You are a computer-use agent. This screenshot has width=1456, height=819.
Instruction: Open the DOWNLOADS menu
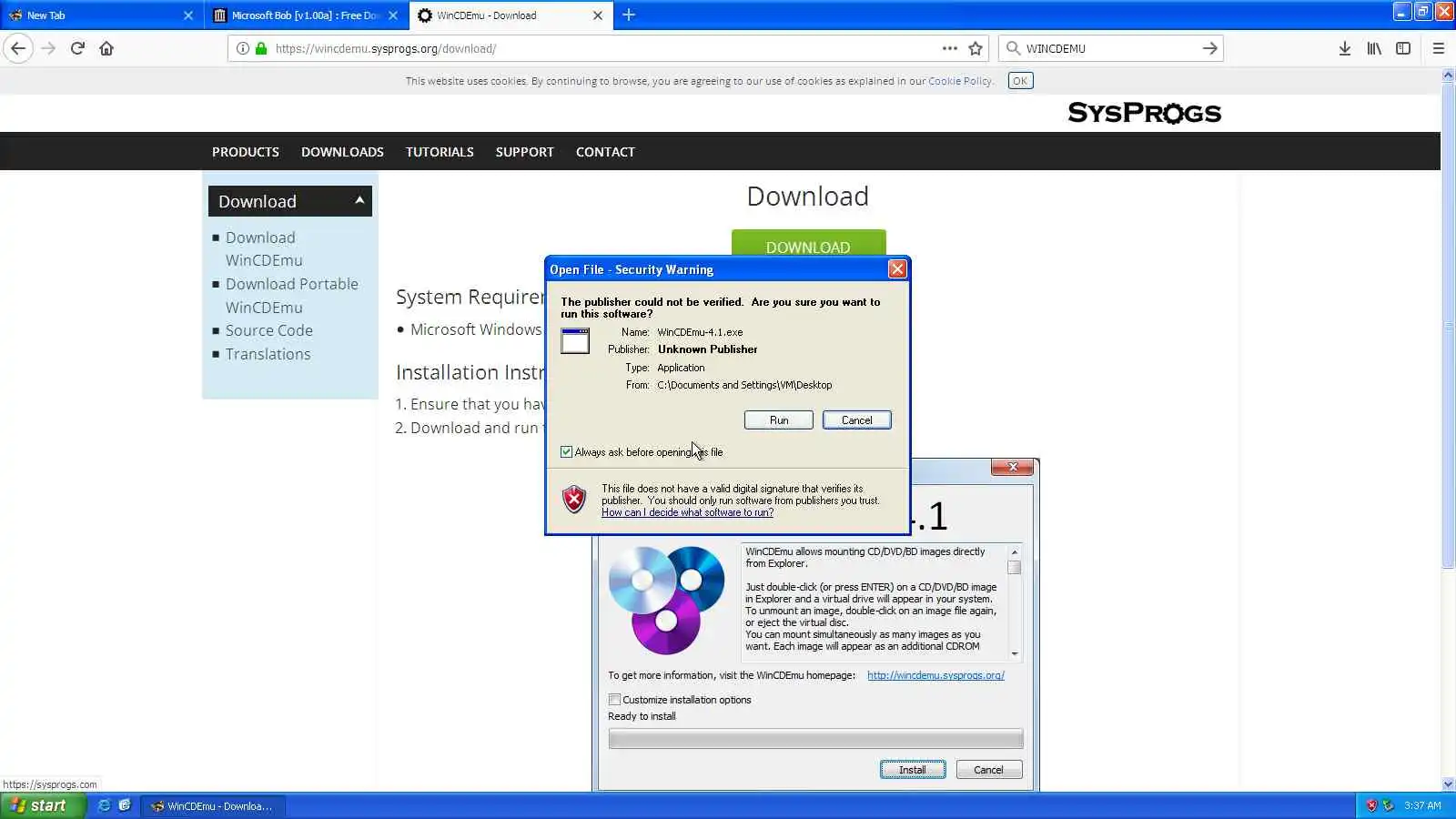click(342, 152)
